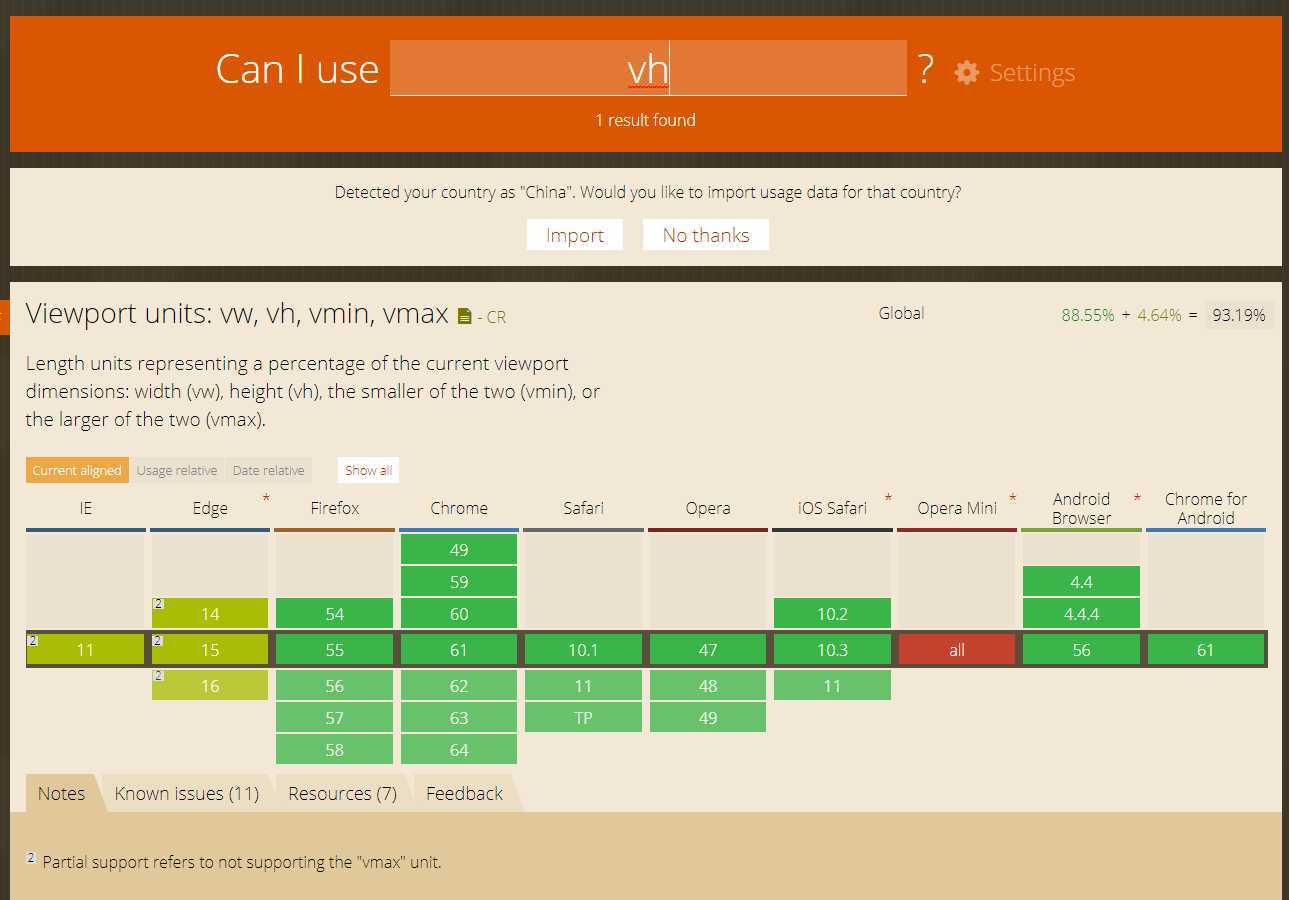This screenshot has width=1289, height=900.
Task: Click the Chrome column header
Action: coord(459,508)
